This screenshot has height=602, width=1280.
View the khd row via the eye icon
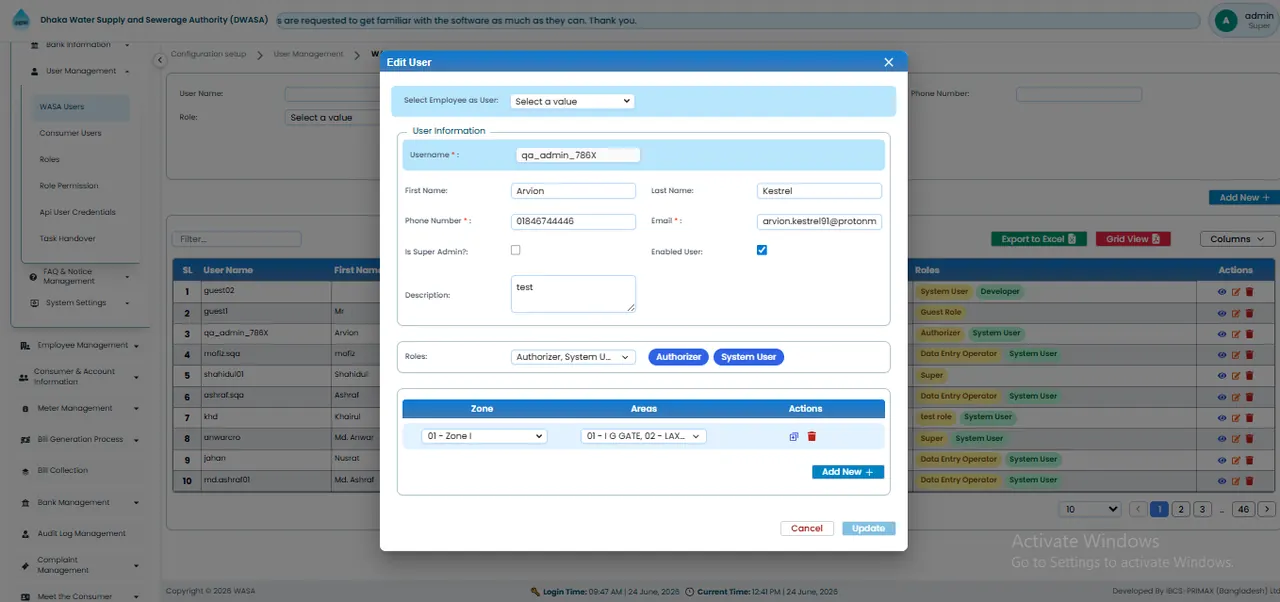point(1222,418)
